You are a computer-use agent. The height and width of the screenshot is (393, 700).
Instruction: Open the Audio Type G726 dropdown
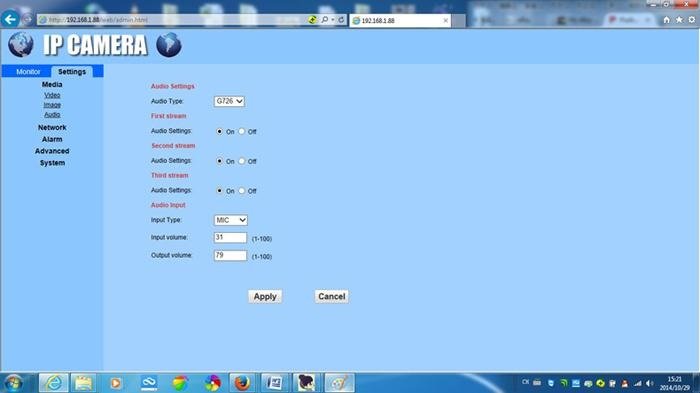coord(229,101)
